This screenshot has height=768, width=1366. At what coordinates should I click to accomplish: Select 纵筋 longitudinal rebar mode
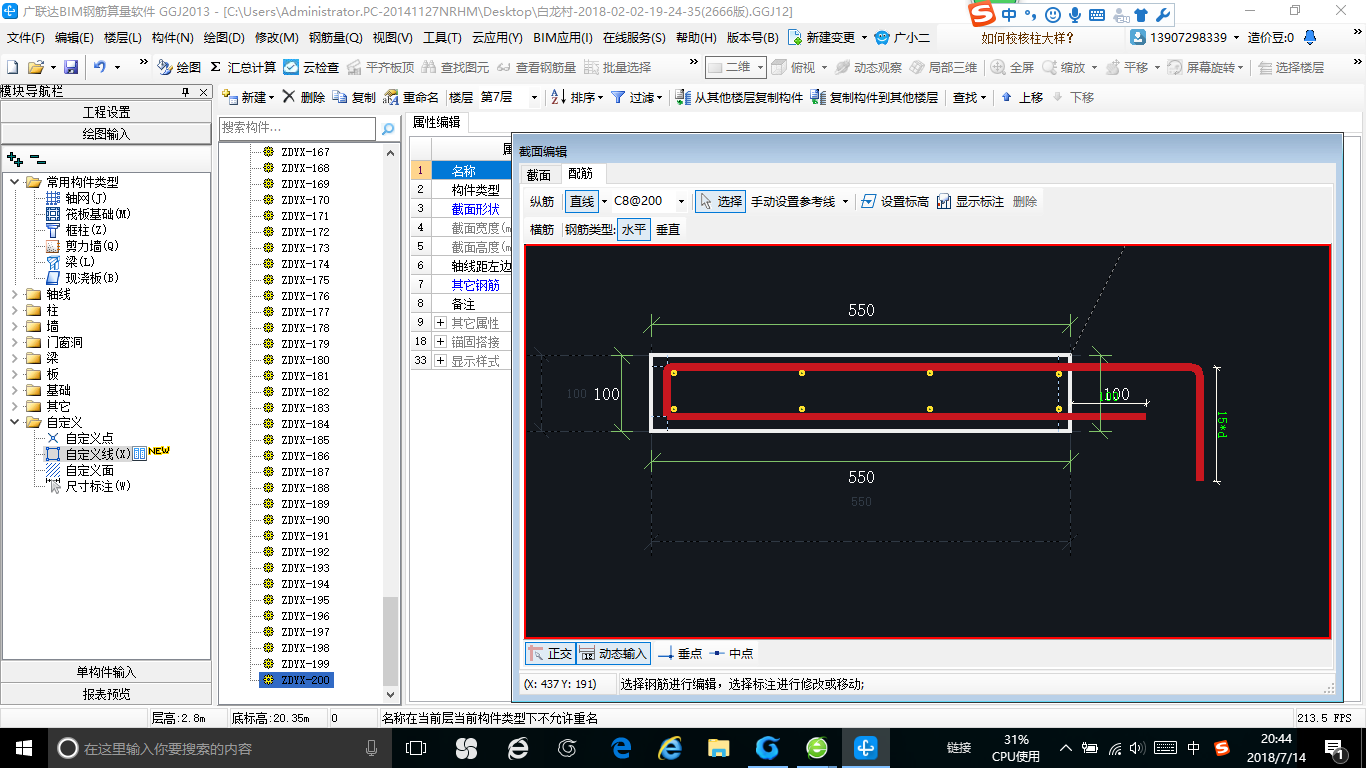click(542, 201)
